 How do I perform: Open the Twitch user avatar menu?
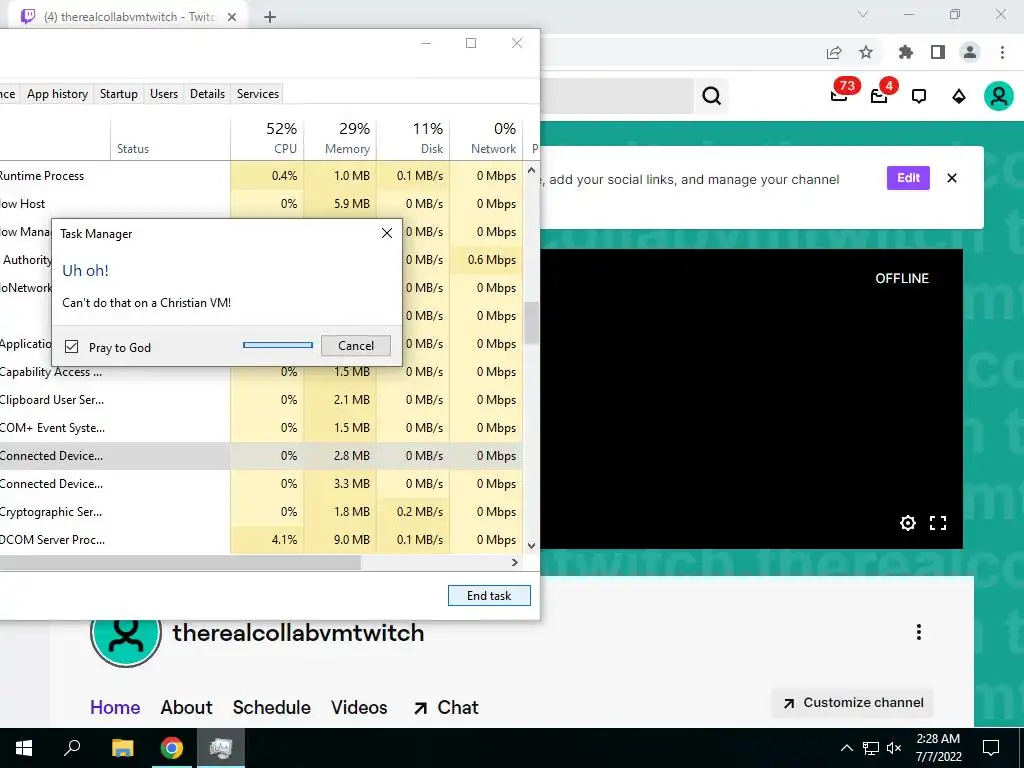999,97
